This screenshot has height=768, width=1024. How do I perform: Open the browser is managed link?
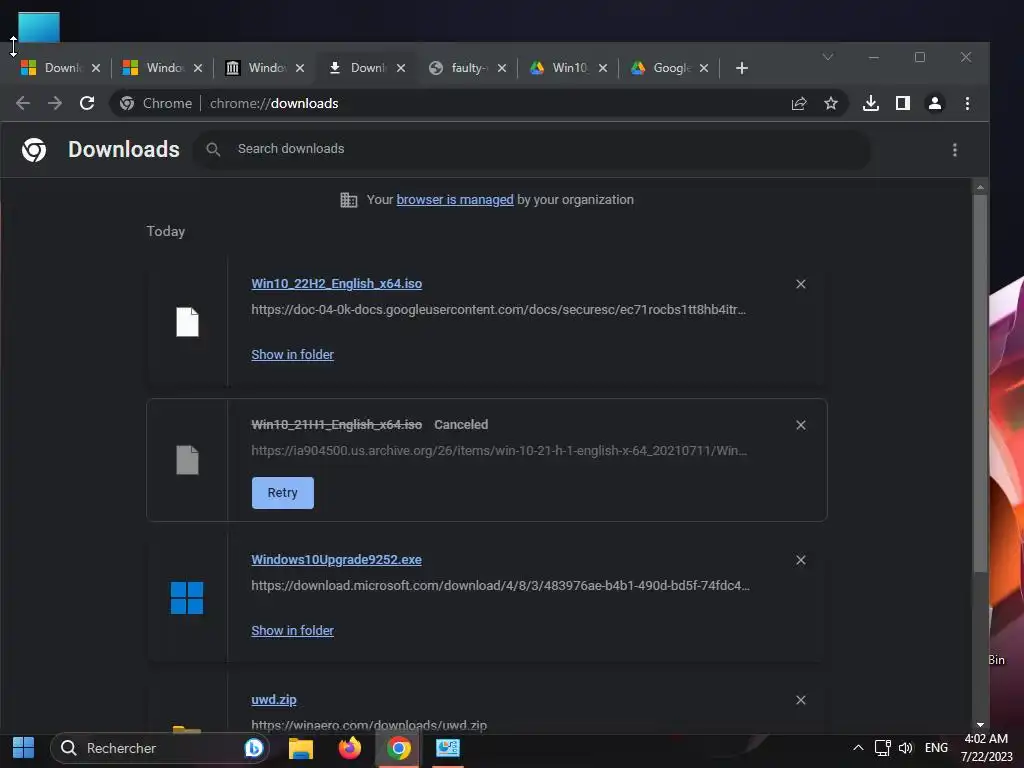[455, 200]
